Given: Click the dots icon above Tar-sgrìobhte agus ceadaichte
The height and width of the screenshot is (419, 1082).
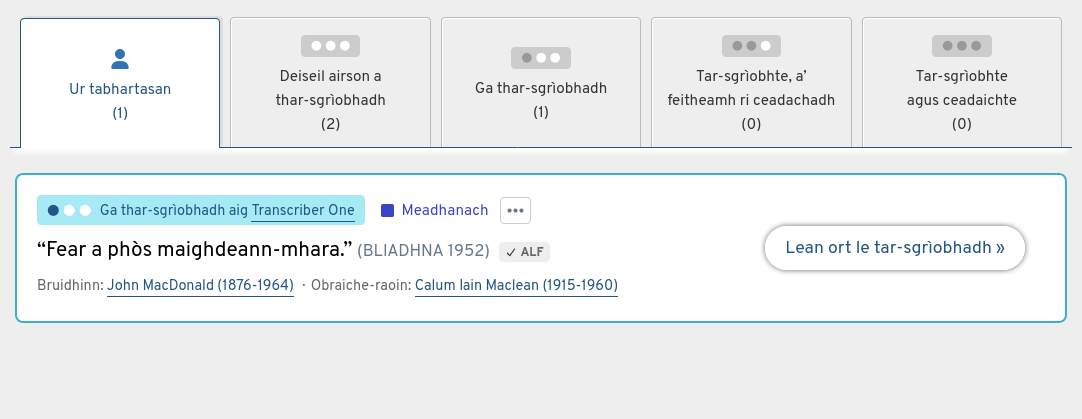Looking at the screenshot, I should pos(961,46).
